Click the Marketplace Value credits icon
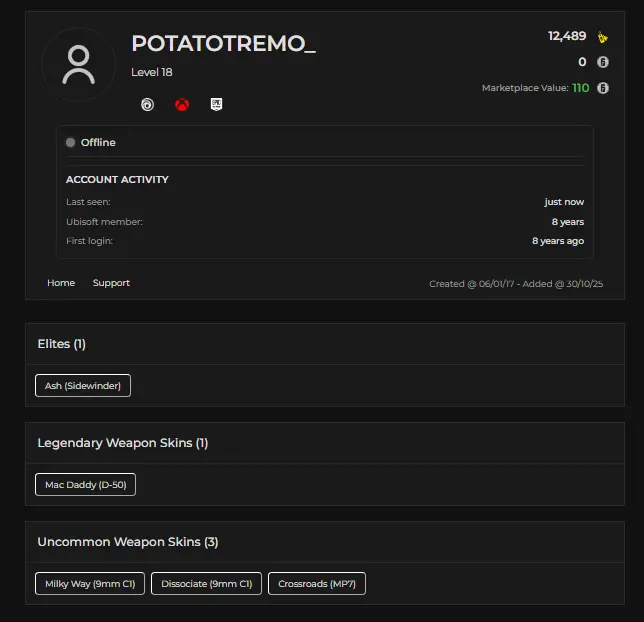The height and width of the screenshot is (622, 644). click(603, 88)
